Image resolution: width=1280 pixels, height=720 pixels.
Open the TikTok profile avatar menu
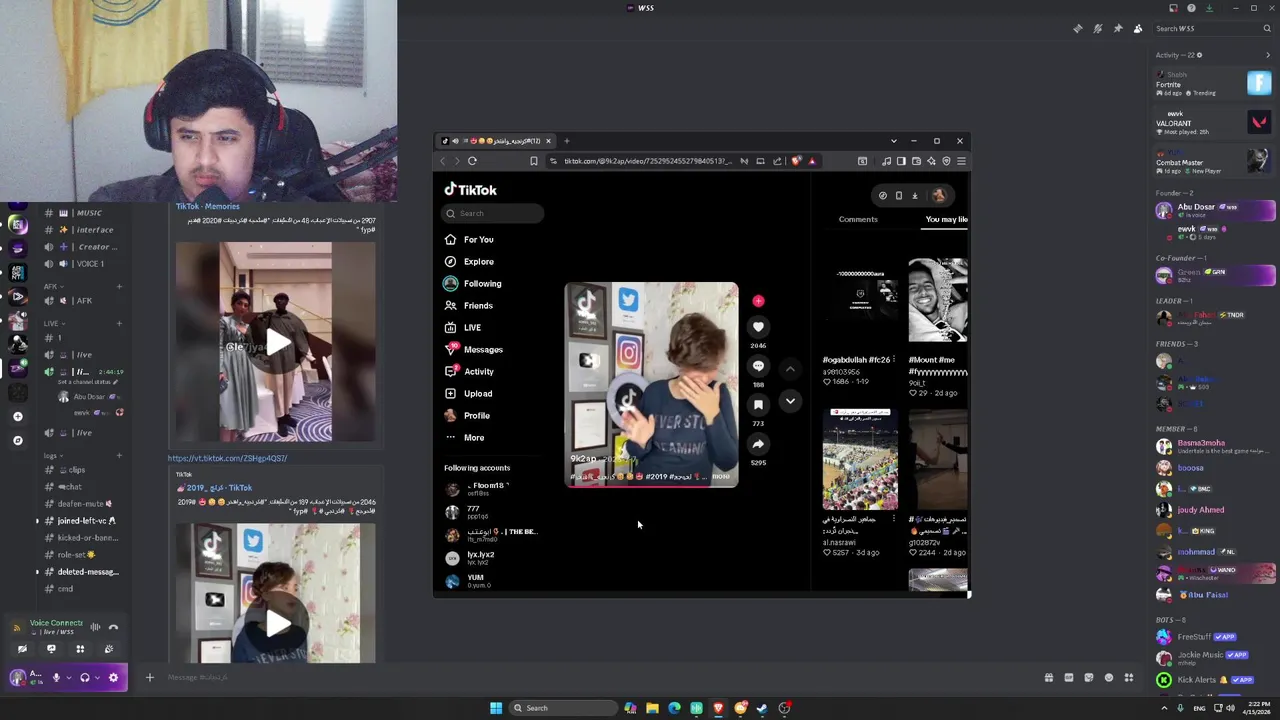[939, 196]
